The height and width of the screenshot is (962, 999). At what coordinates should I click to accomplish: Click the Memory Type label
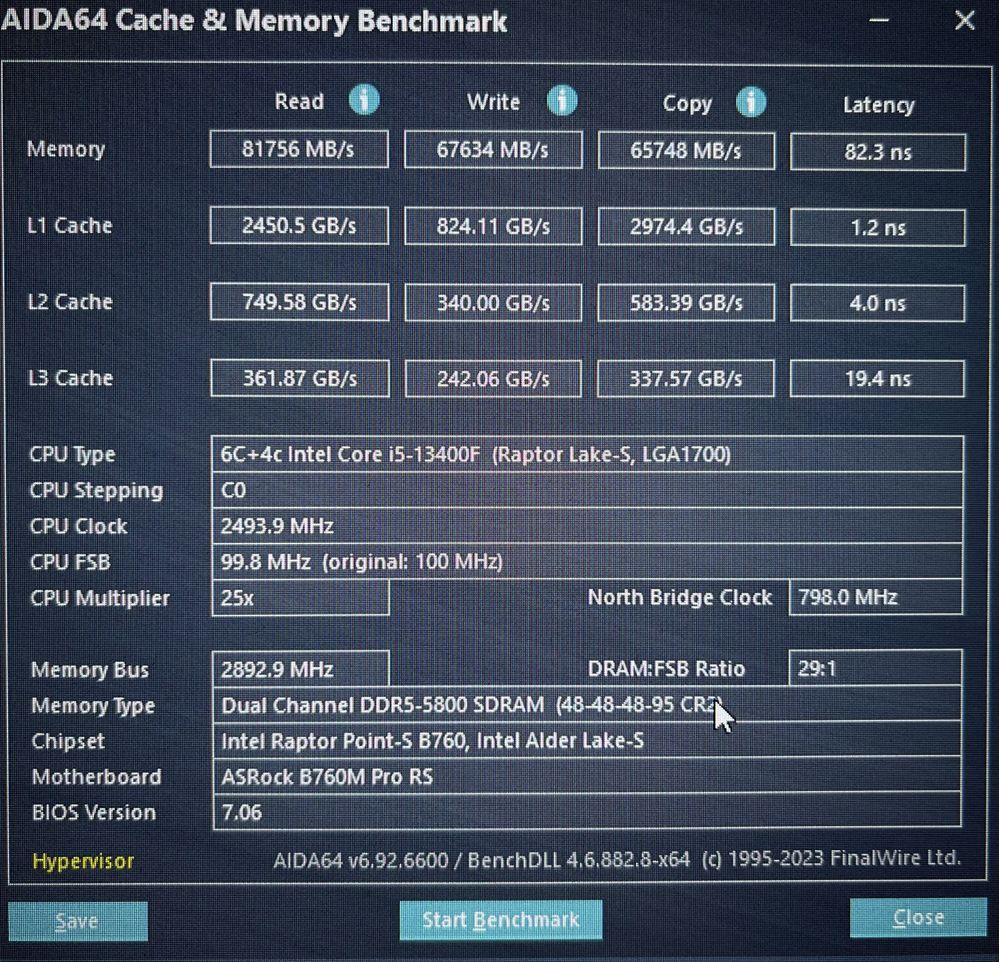point(93,706)
